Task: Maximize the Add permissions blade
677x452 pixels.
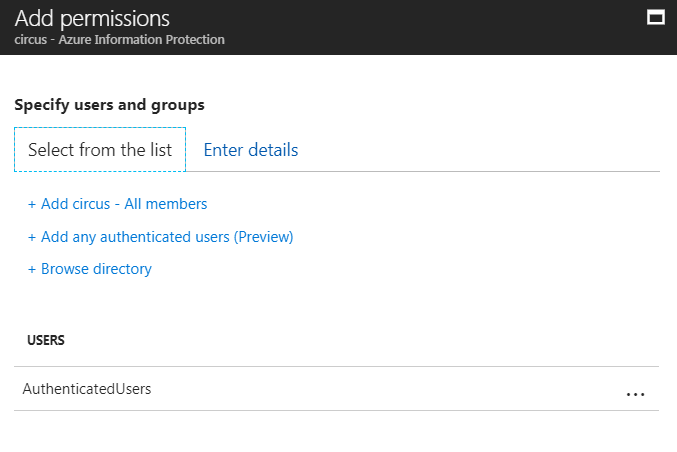Action: point(656,17)
